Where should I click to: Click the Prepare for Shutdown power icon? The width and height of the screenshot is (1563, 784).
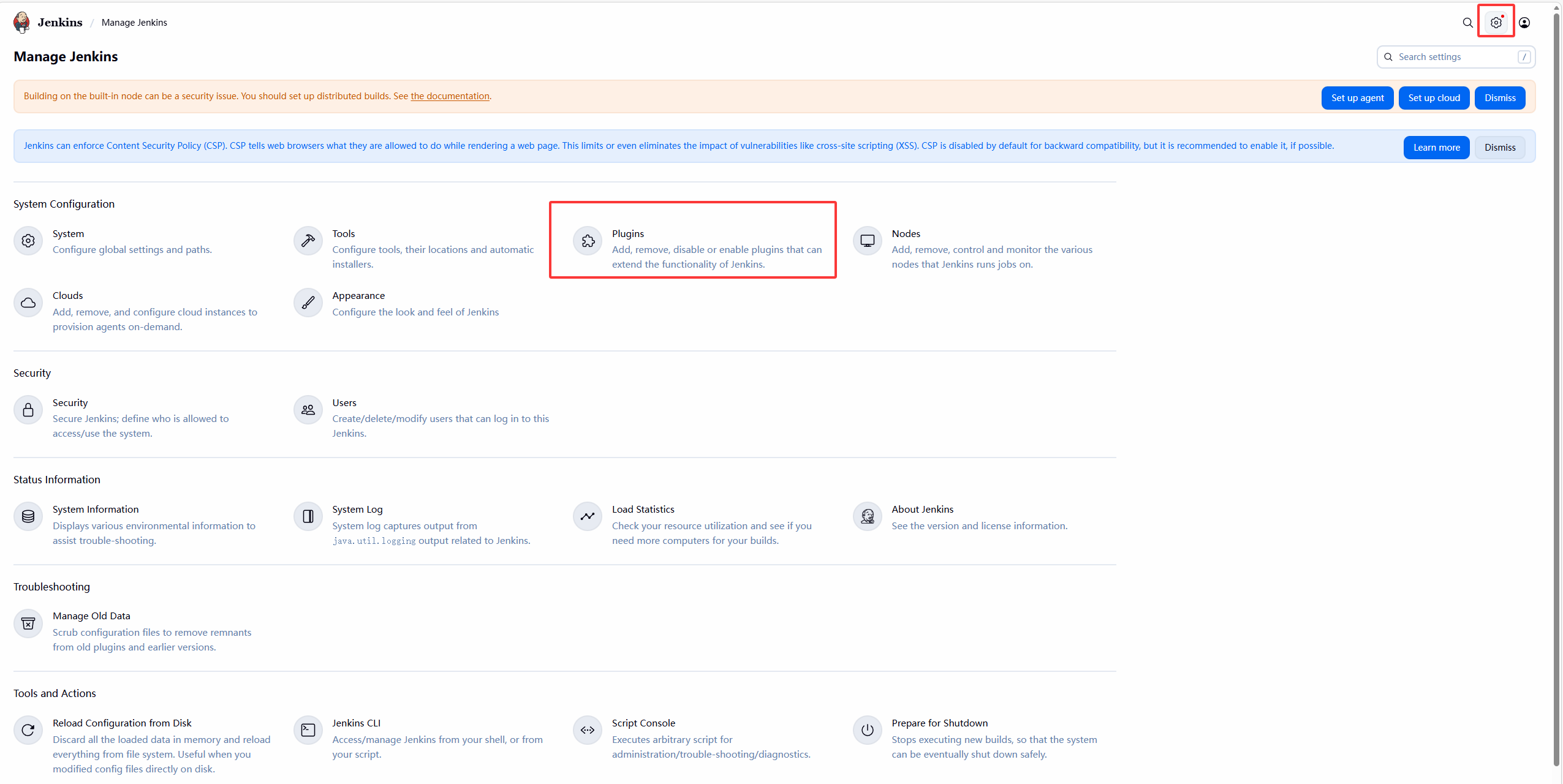[x=867, y=730]
